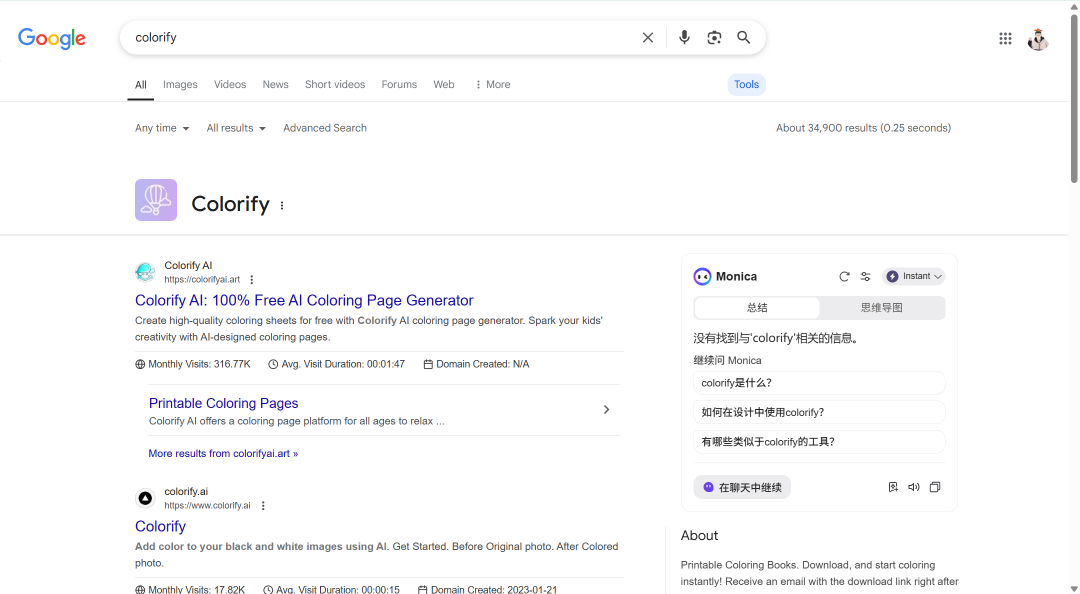This screenshot has width=1080, height=594.
Task: Open the More search categories menu
Action: [492, 84]
